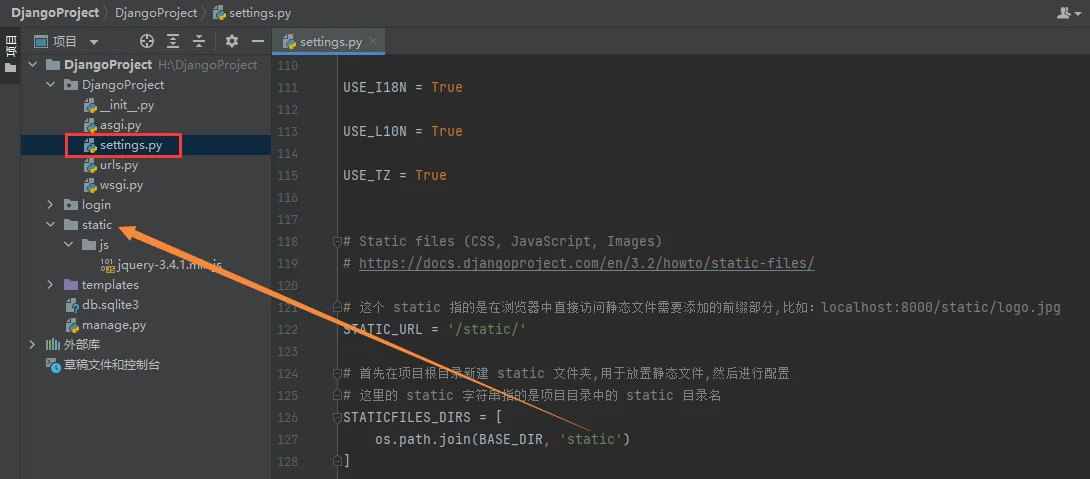Click the jquery JS file icon
The width and height of the screenshot is (1090, 479).
[x=108, y=265]
